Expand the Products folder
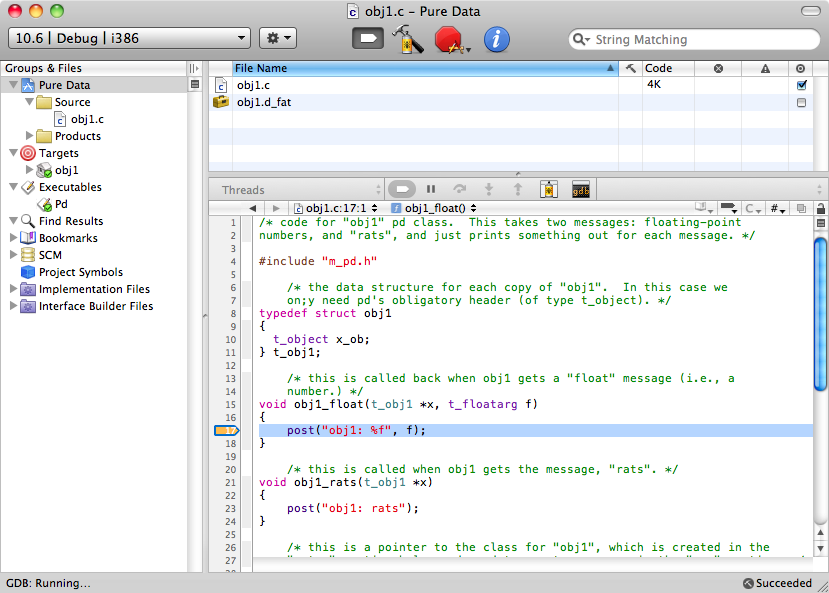 pos(30,136)
